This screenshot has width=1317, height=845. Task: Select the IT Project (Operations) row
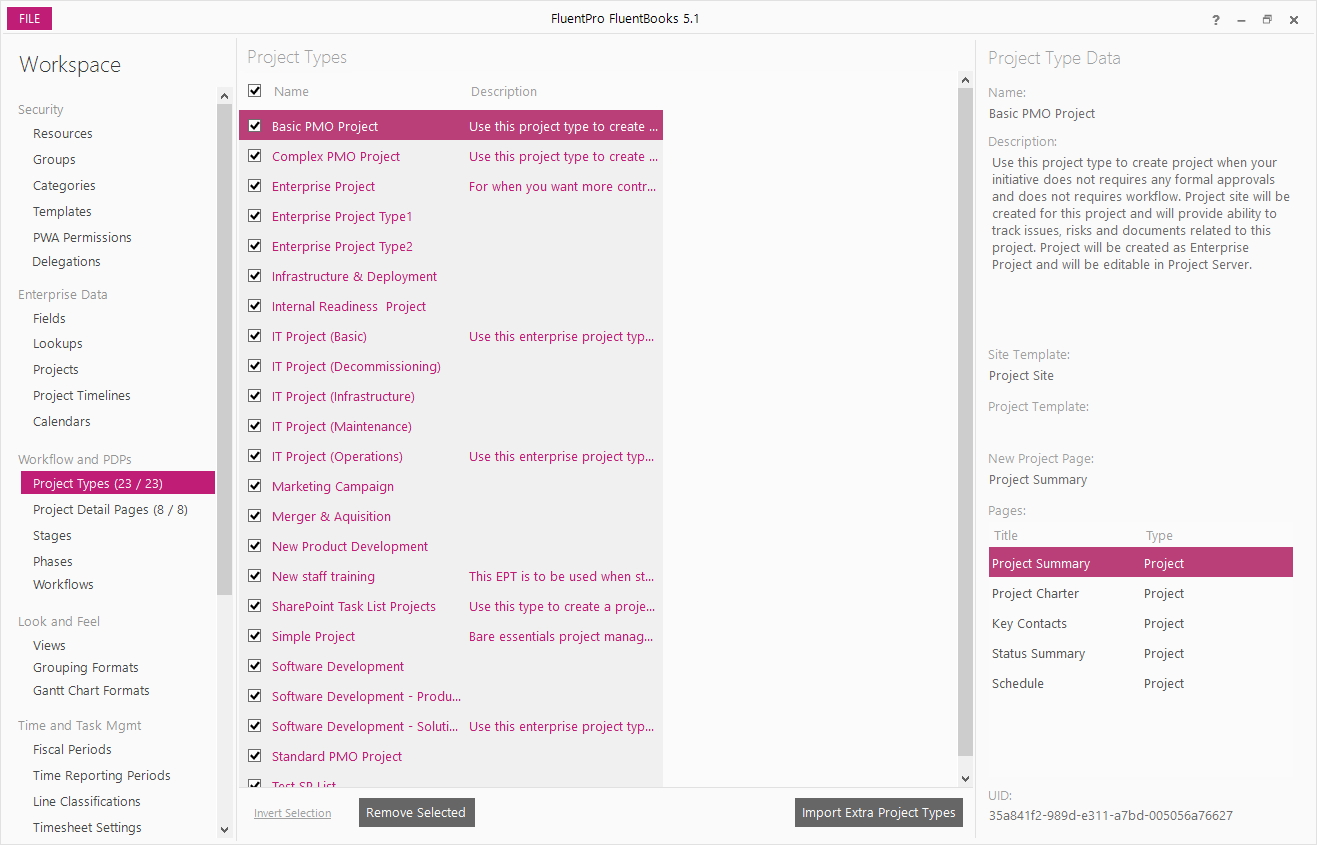point(451,456)
